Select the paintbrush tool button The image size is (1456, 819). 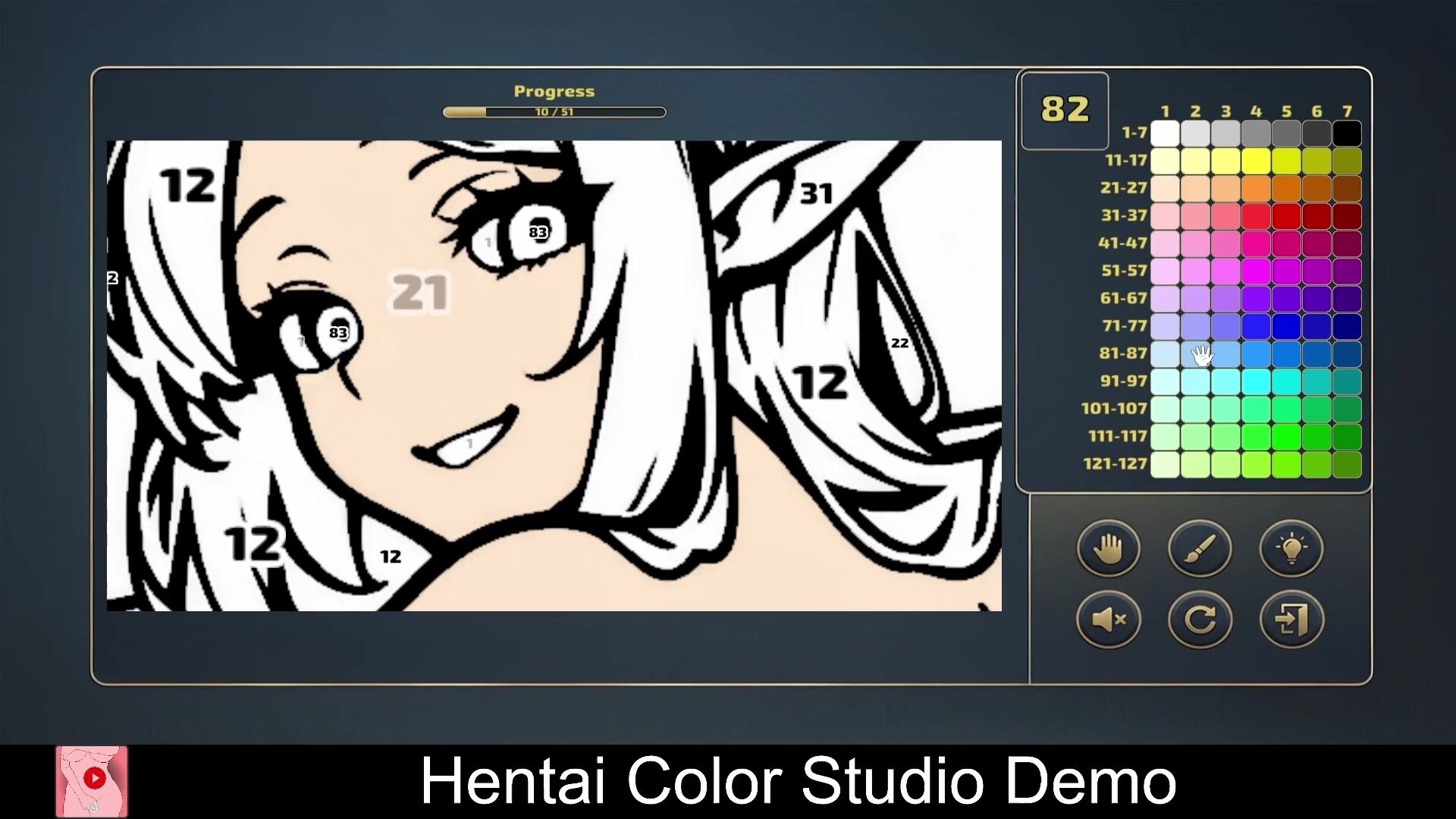pyautogui.click(x=1200, y=548)
